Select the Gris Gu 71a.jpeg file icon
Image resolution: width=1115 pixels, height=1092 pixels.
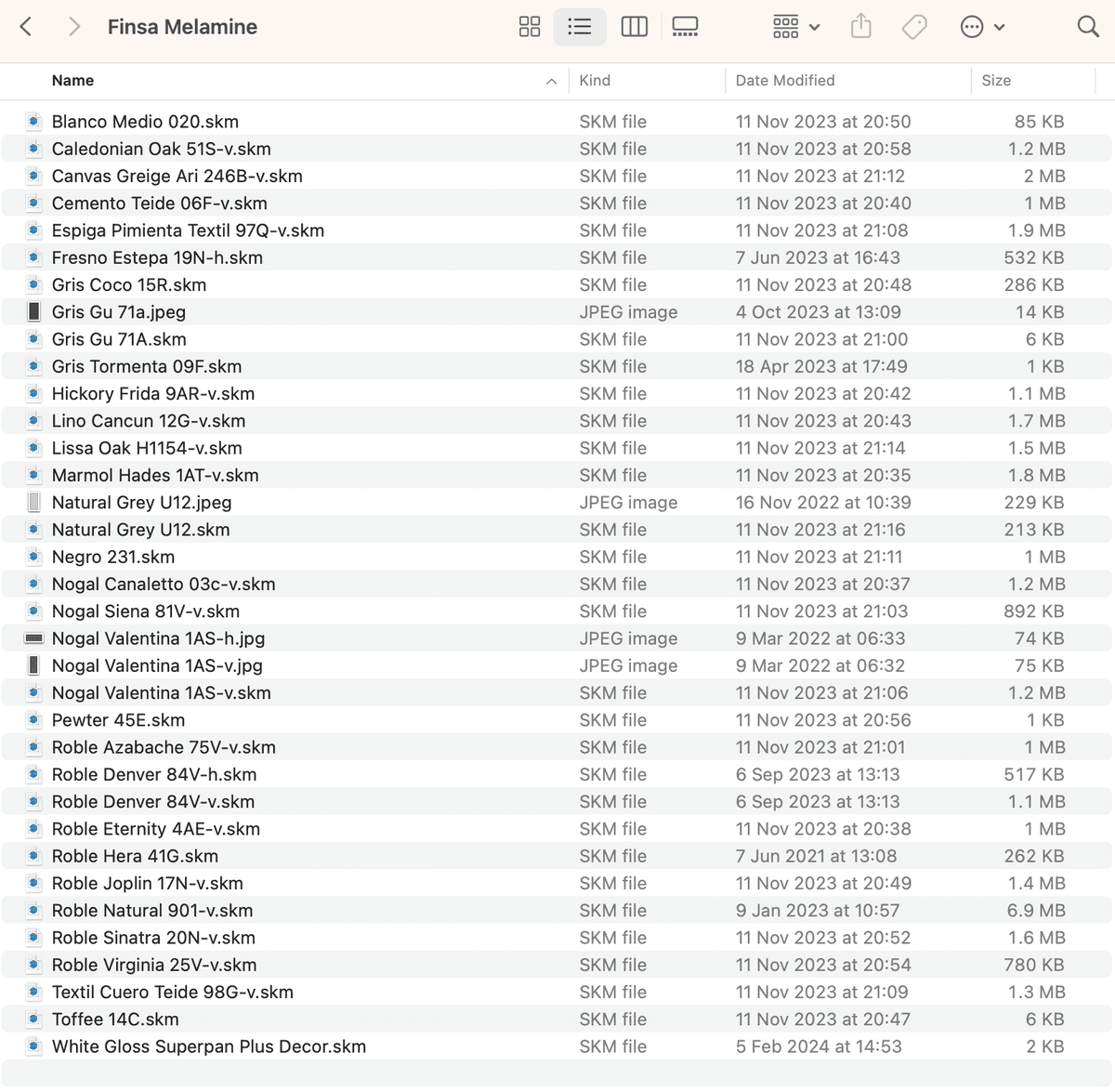[34, 312]
